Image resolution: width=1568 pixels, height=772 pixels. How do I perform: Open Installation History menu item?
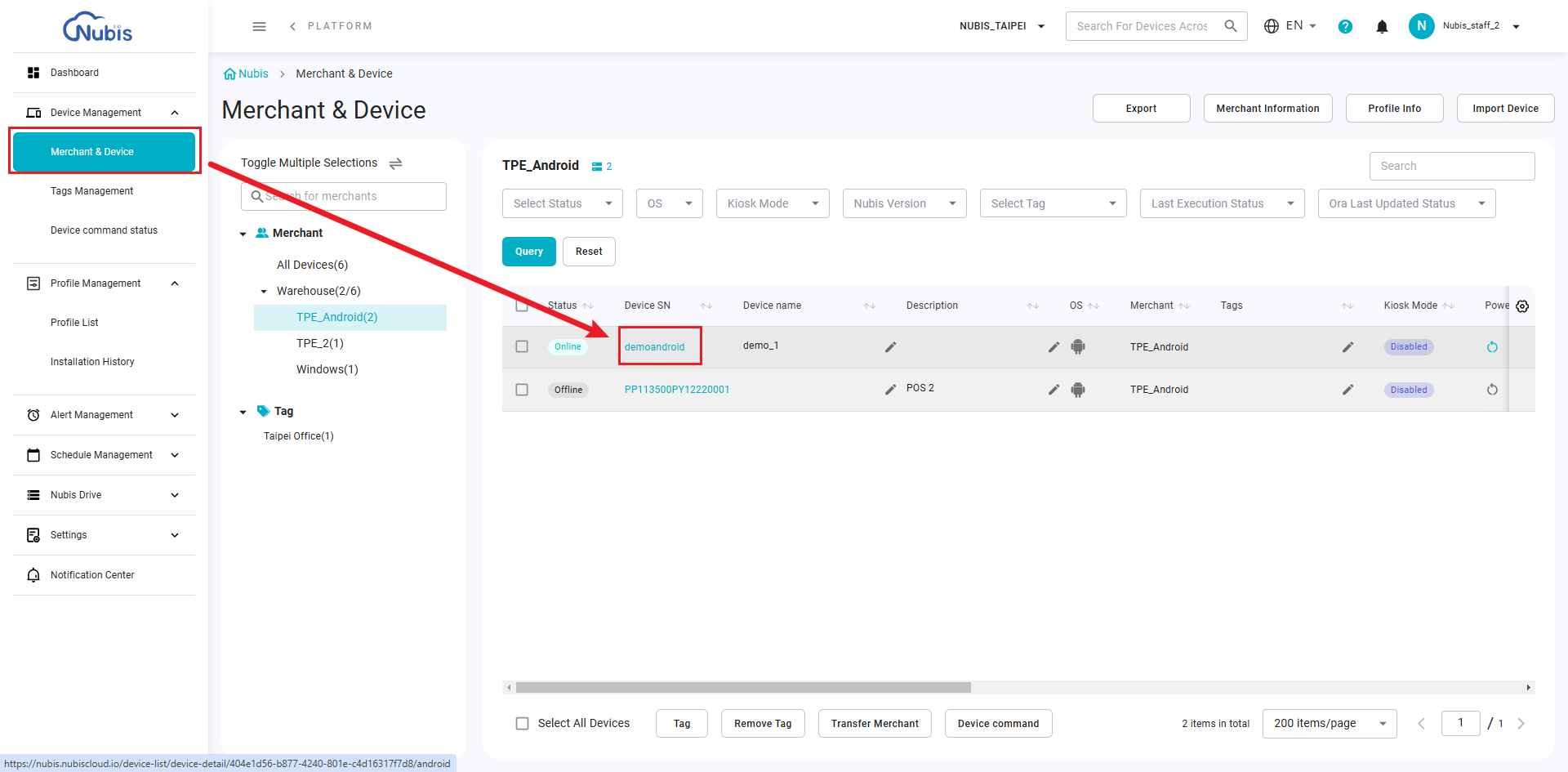click(x=105, y=362)
